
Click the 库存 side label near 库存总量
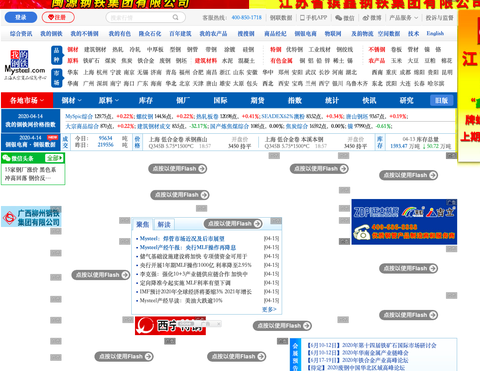tap(380, 142)
